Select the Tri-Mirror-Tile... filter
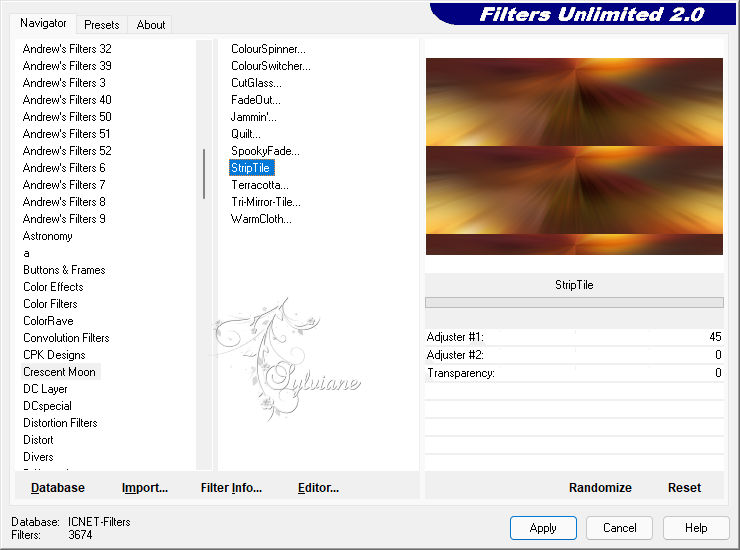Image resolution: width=740 pixels, height=550 pixels. pos(266,202)
